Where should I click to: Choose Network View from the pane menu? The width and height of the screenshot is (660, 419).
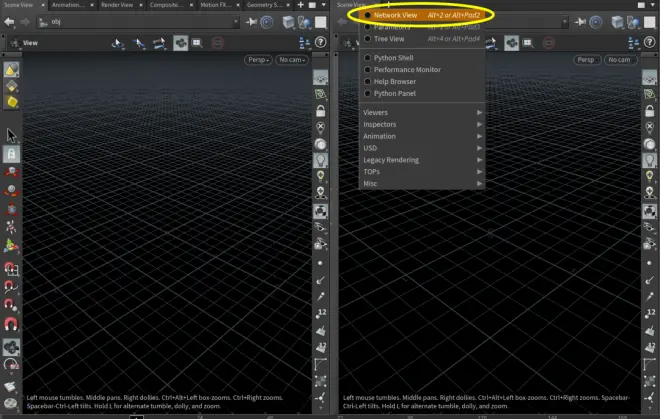(x=422, y=15)
